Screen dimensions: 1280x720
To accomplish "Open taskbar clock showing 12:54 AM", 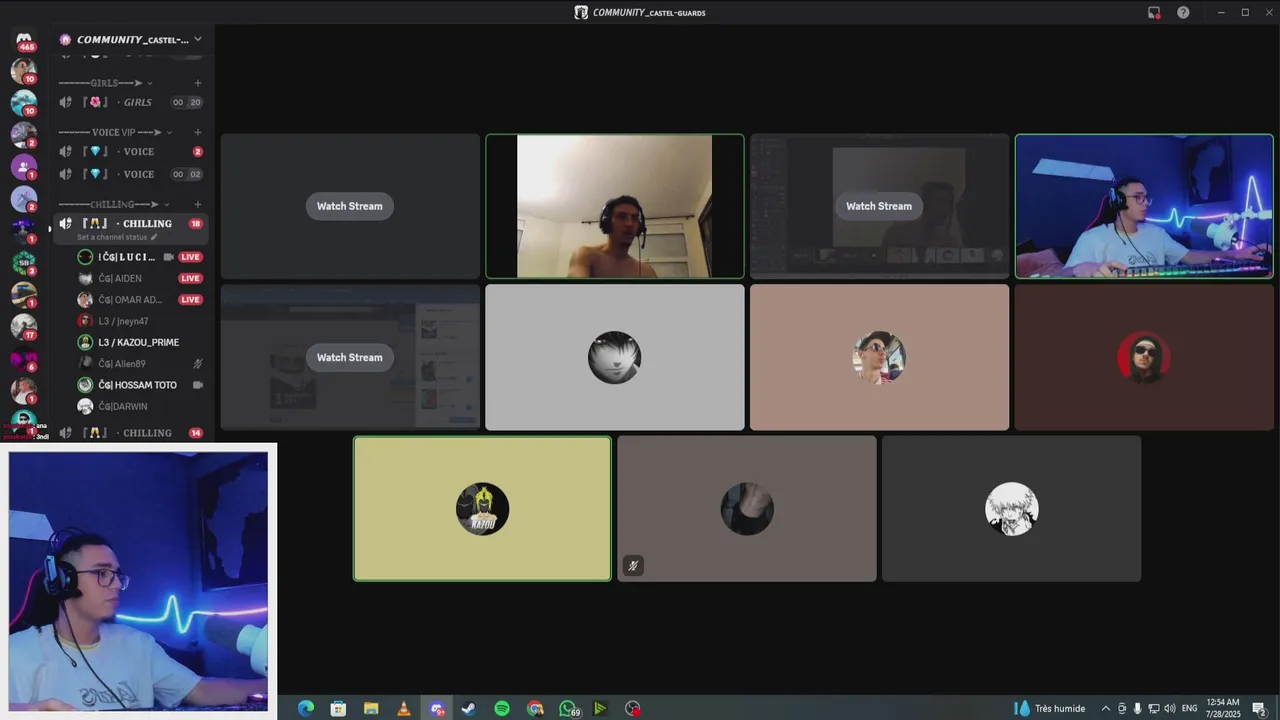I will (1223, 708).
